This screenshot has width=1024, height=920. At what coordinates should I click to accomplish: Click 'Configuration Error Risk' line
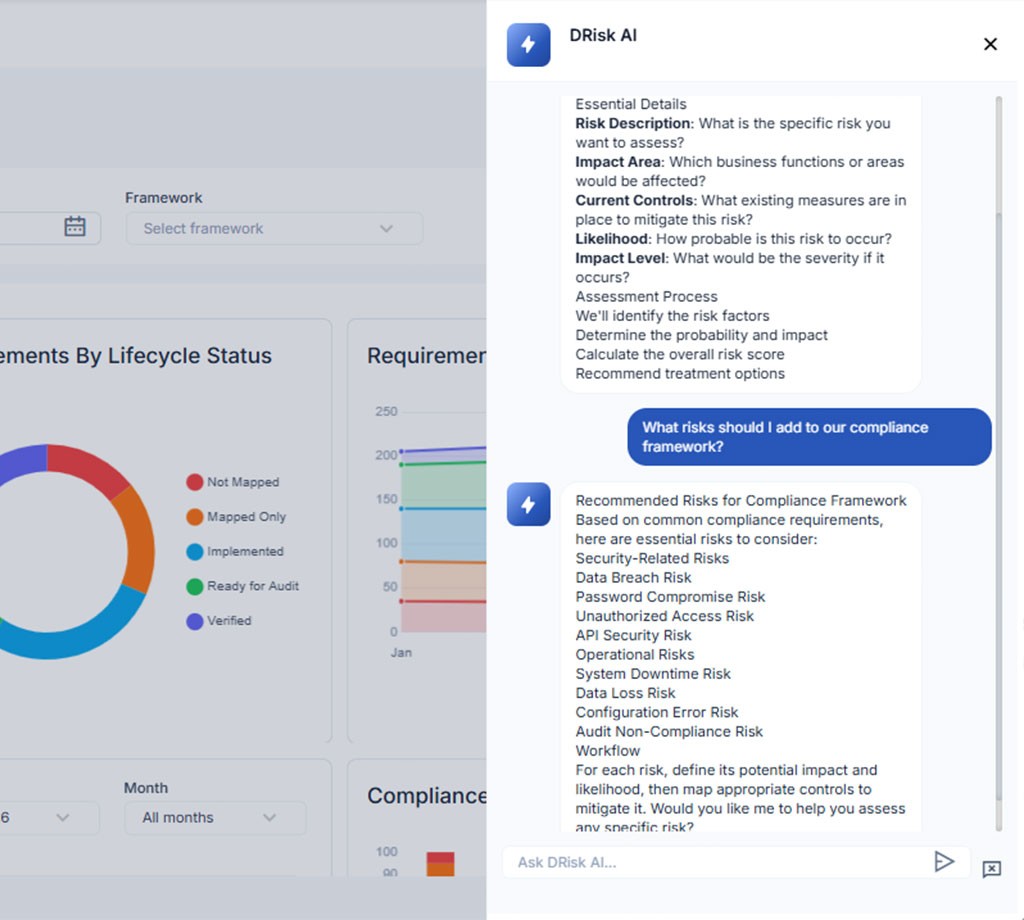tap(656, 712)
